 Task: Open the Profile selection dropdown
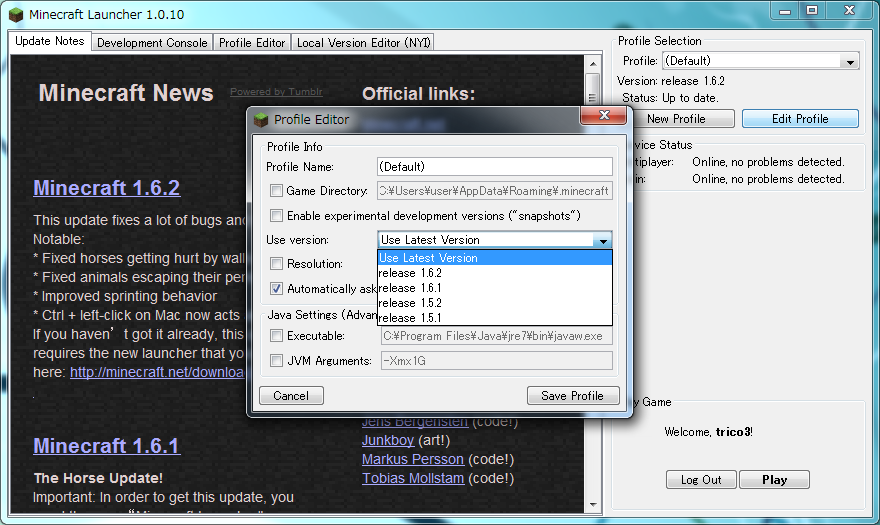(x=850, y=61)
